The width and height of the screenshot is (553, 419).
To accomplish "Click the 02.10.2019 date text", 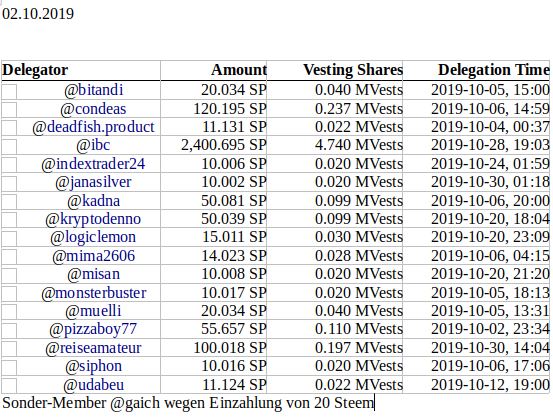I will point(38,14).
